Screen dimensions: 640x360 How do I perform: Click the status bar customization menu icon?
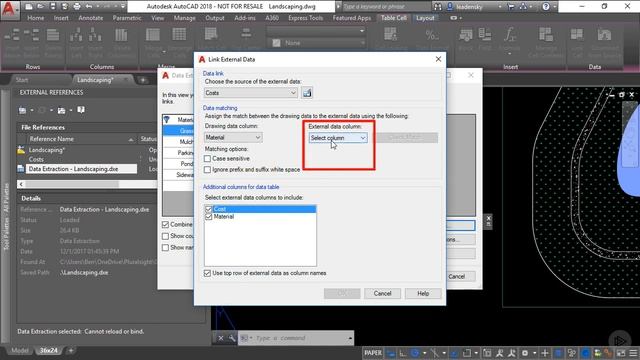pyautogui.click(x=633, y=353)
